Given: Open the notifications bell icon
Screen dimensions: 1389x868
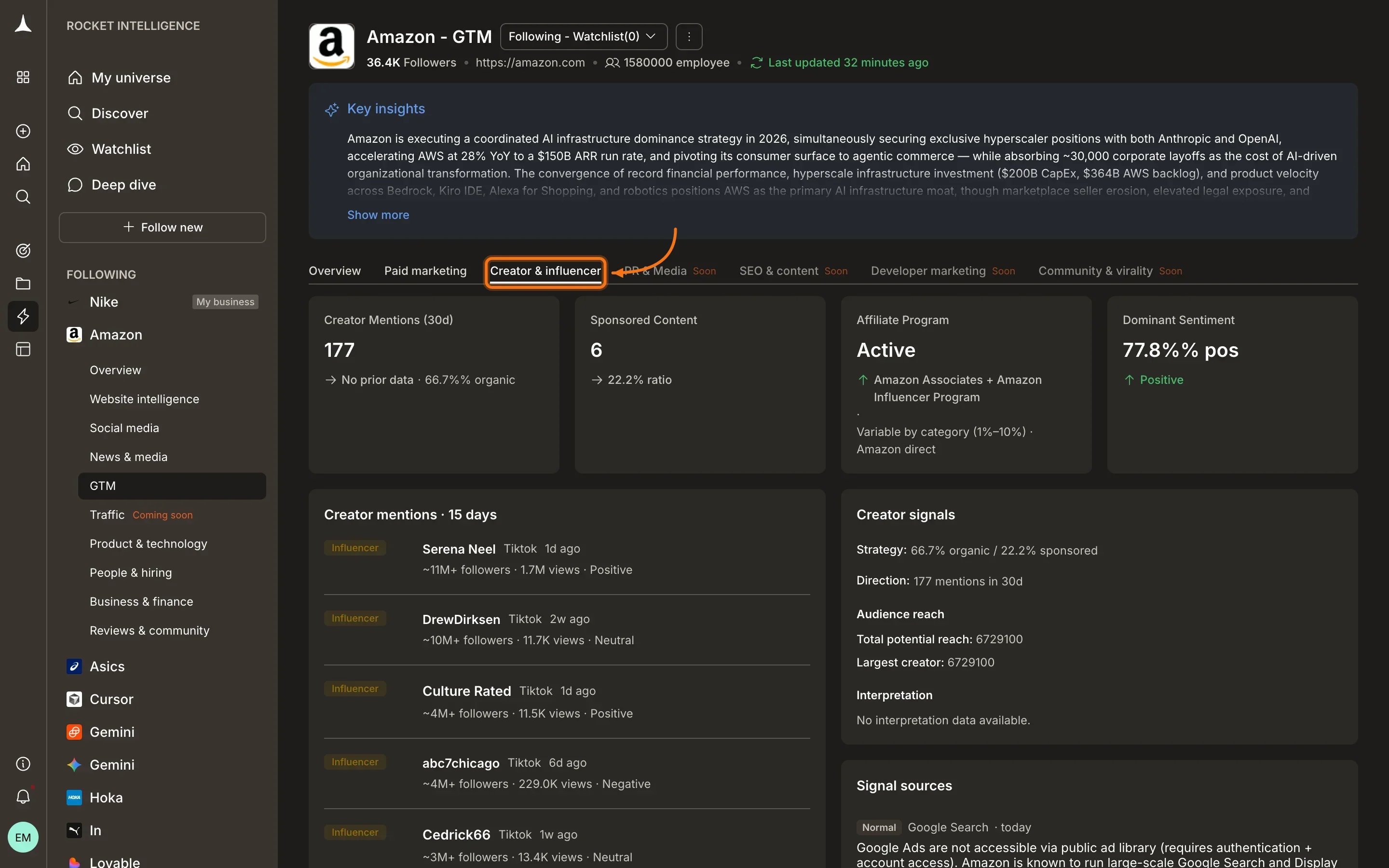Looking at the screenshot, I should pyautogui.click(x=23, y=796).
